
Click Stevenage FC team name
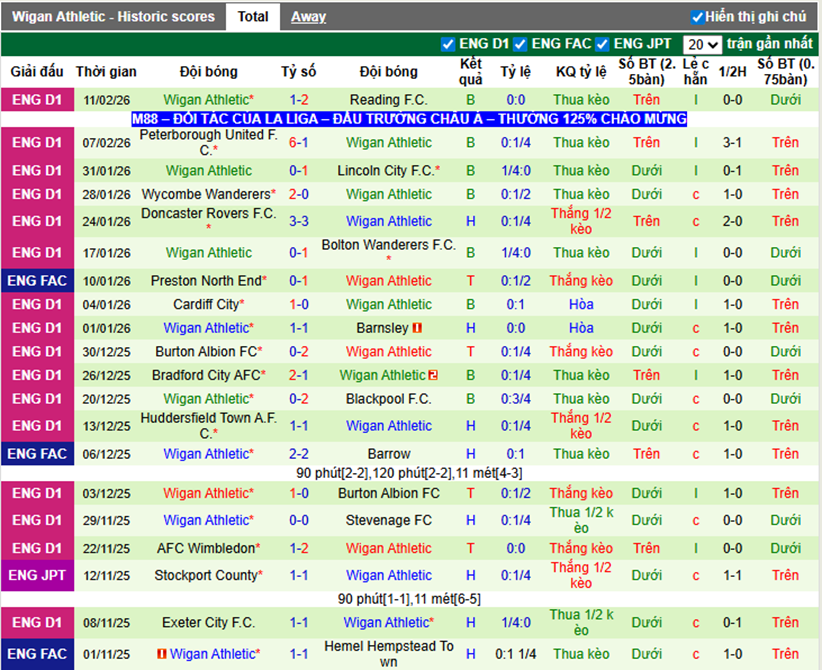pyautogui.click(x=388, y=521)
